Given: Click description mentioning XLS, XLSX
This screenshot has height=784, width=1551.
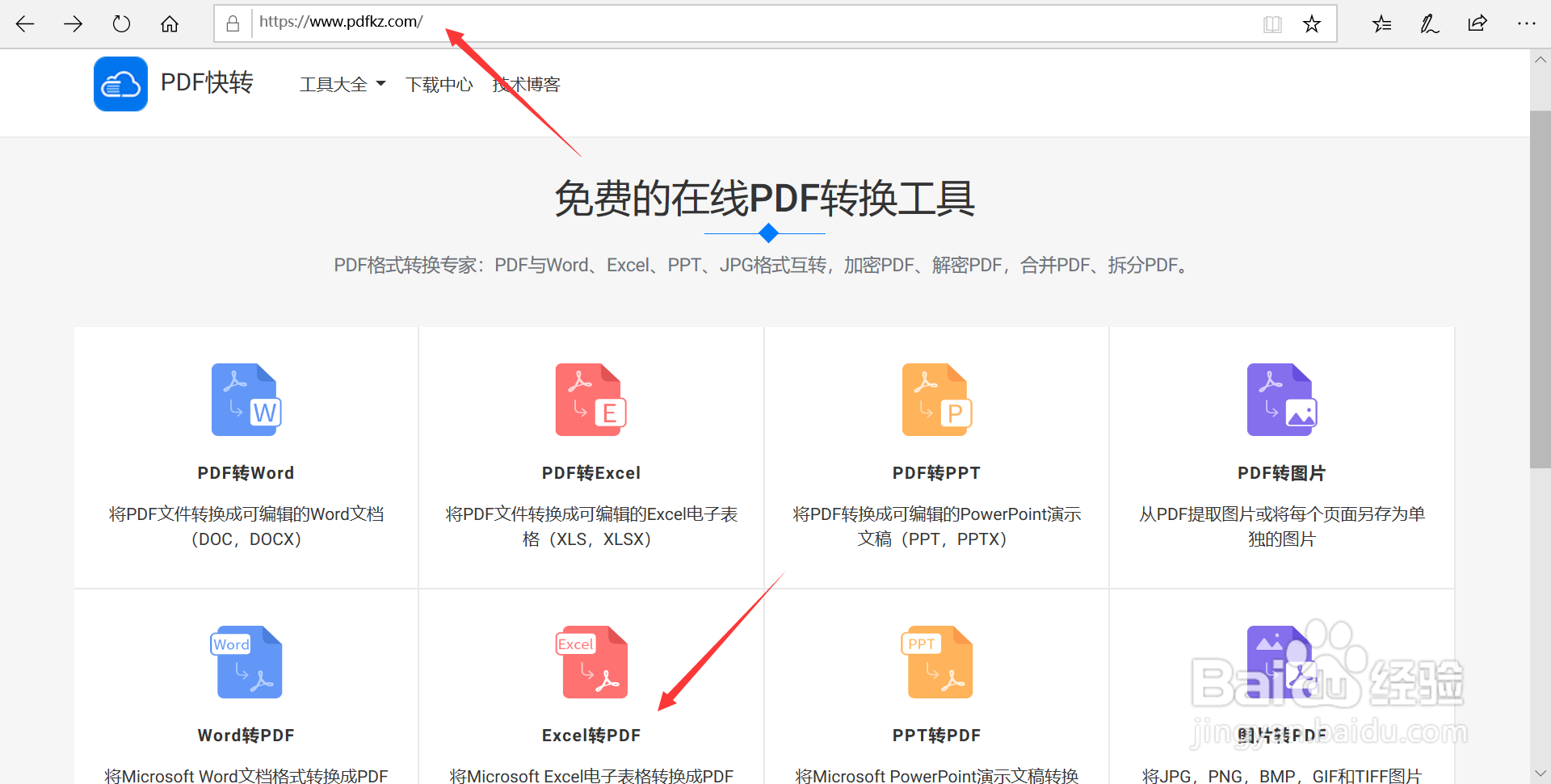Looking at the screenshot, I should click(591, 526).
